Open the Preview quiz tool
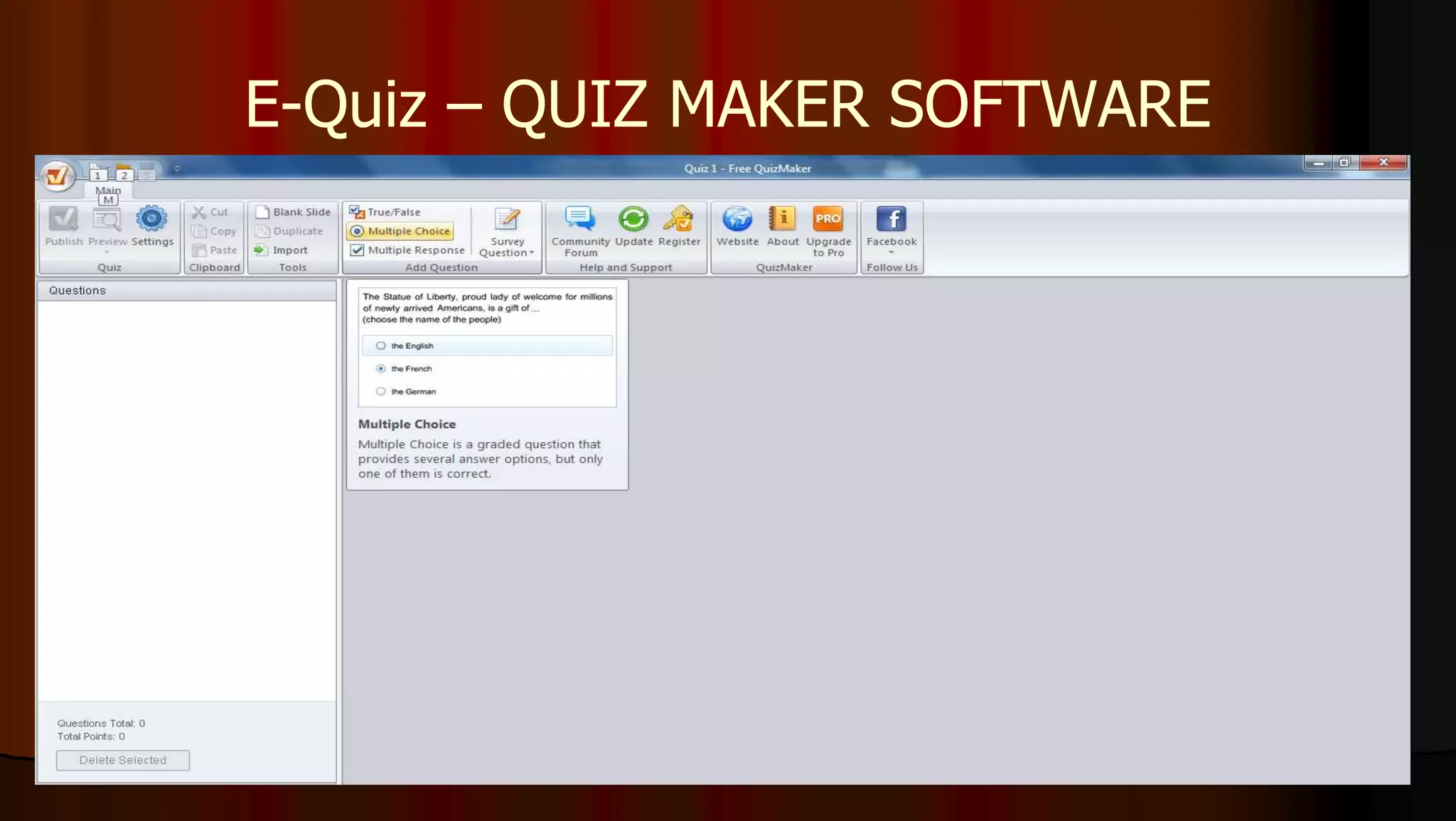 click(107, 227)
